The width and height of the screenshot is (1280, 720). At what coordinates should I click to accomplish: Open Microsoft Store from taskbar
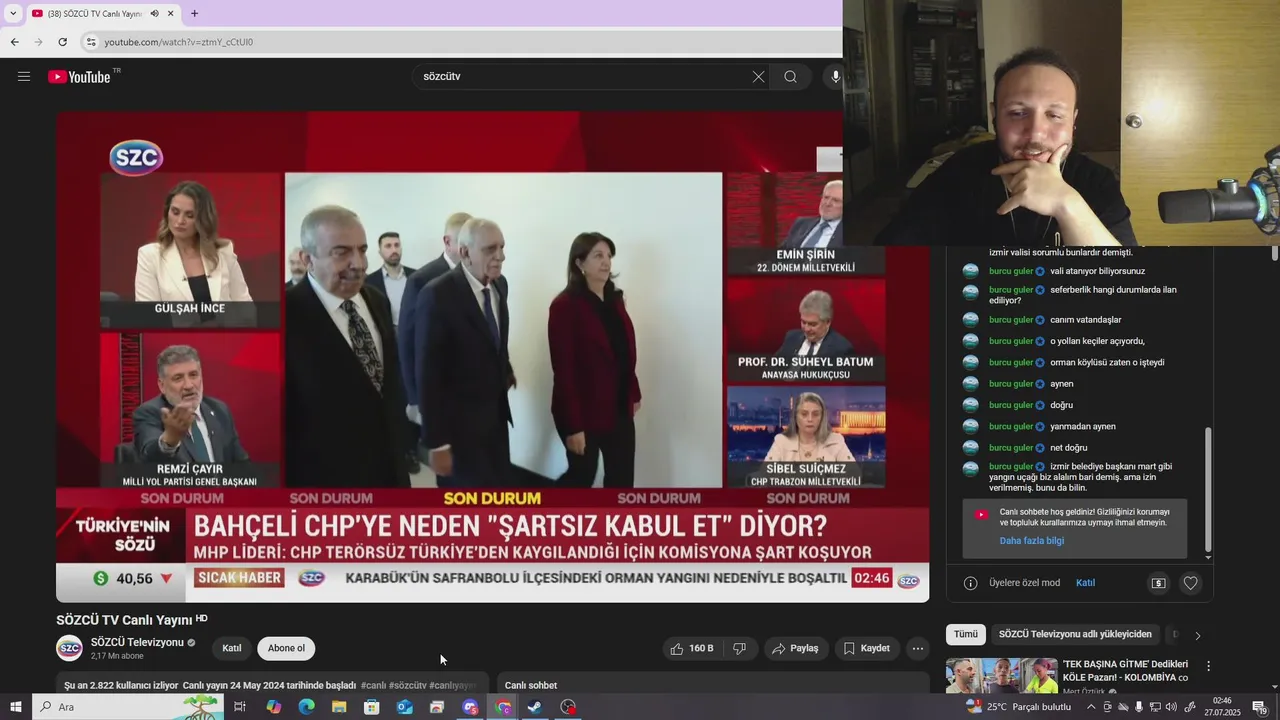(x=371, y=707)
